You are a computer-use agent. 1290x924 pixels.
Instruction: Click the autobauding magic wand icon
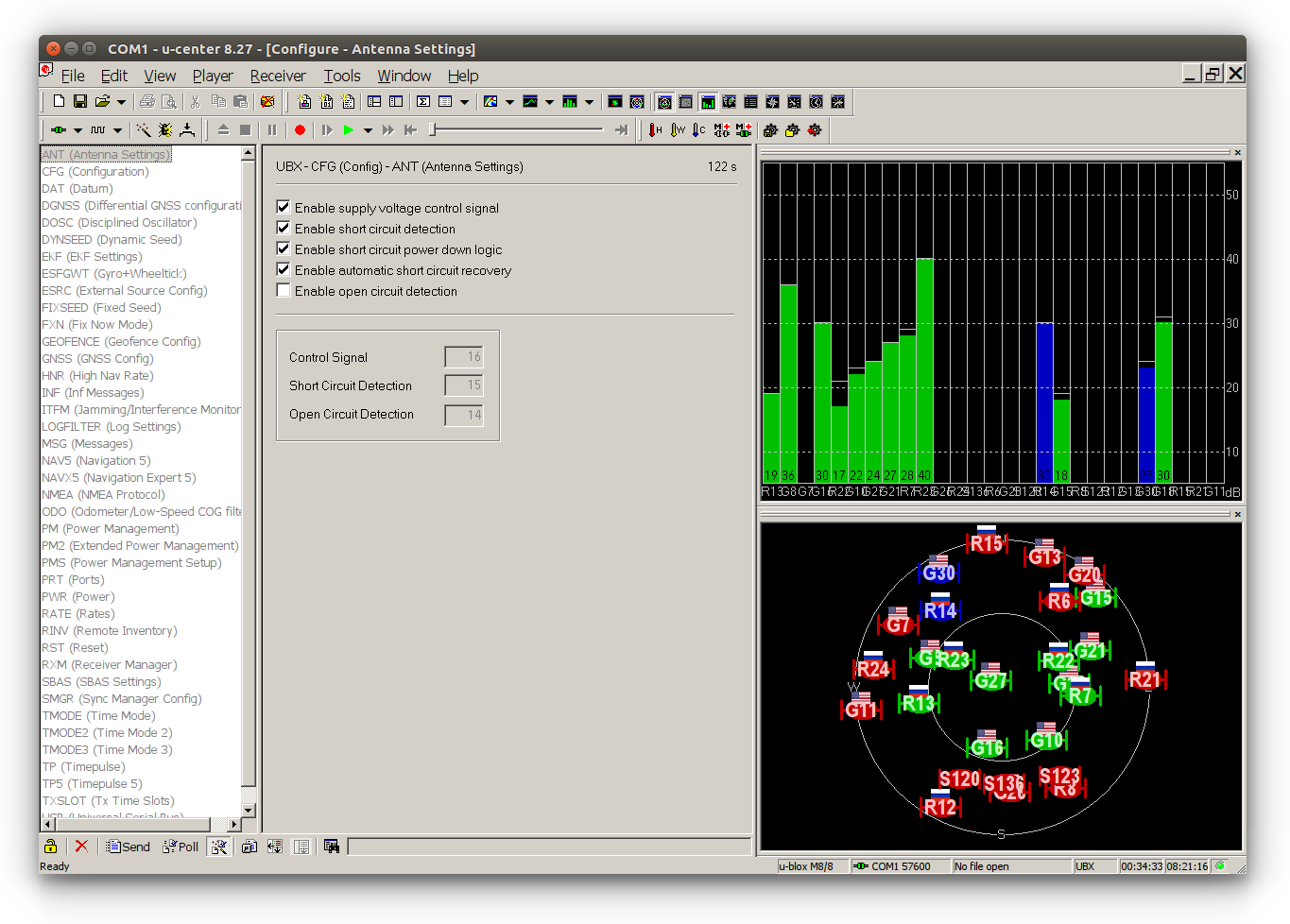[144, 130]
